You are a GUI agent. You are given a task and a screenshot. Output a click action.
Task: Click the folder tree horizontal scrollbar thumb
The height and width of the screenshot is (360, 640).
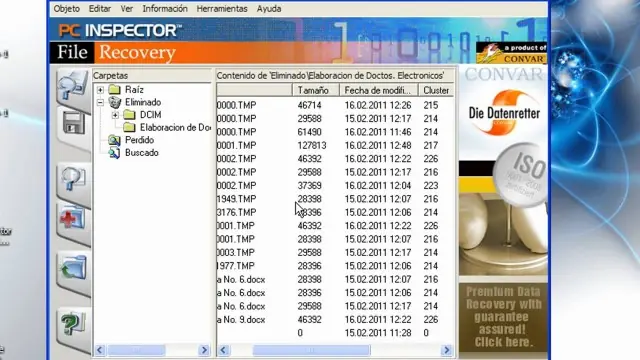tap(136, 350)
